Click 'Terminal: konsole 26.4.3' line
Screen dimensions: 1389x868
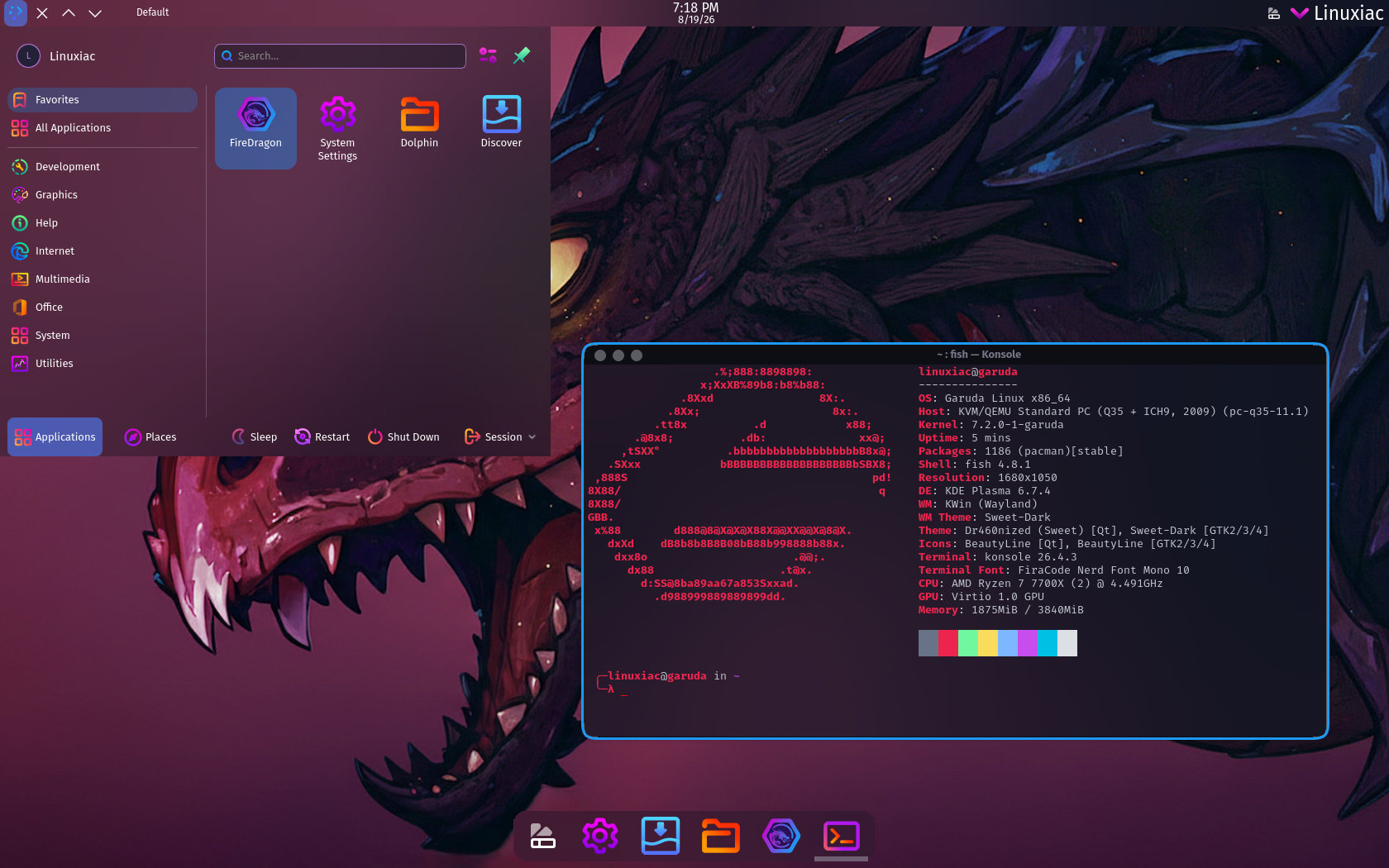pos(998,557)
